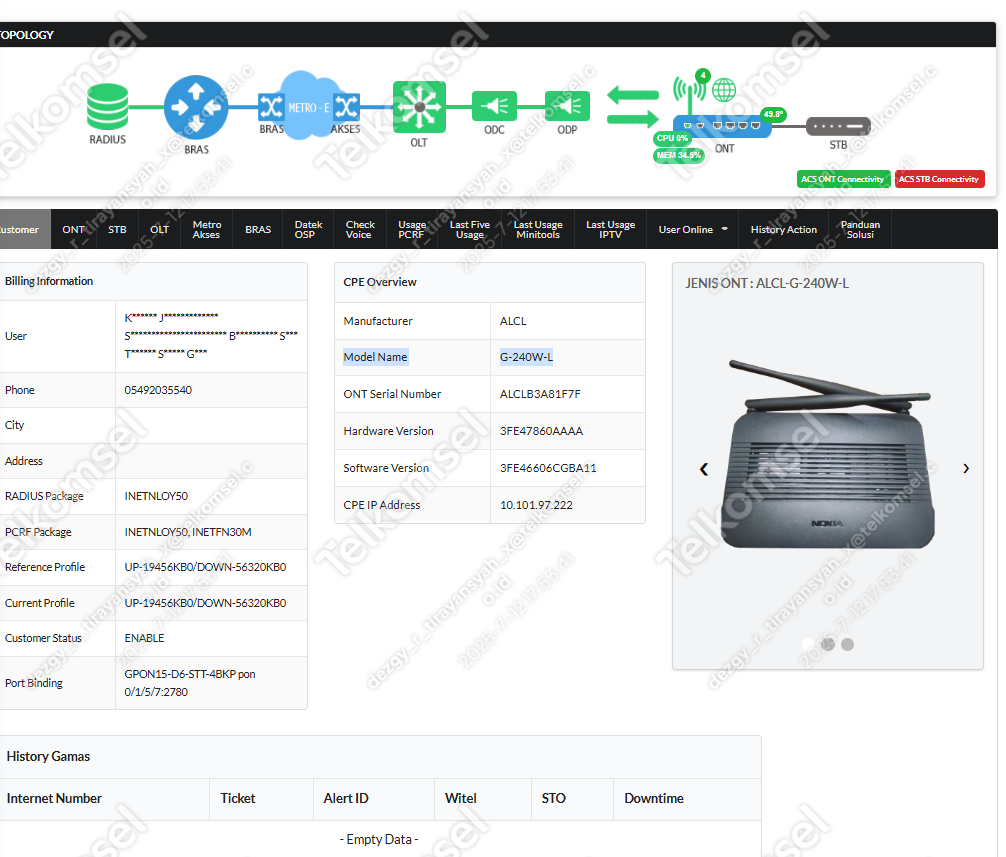
Task: Click the STO column header
Action: click(553, 799)
